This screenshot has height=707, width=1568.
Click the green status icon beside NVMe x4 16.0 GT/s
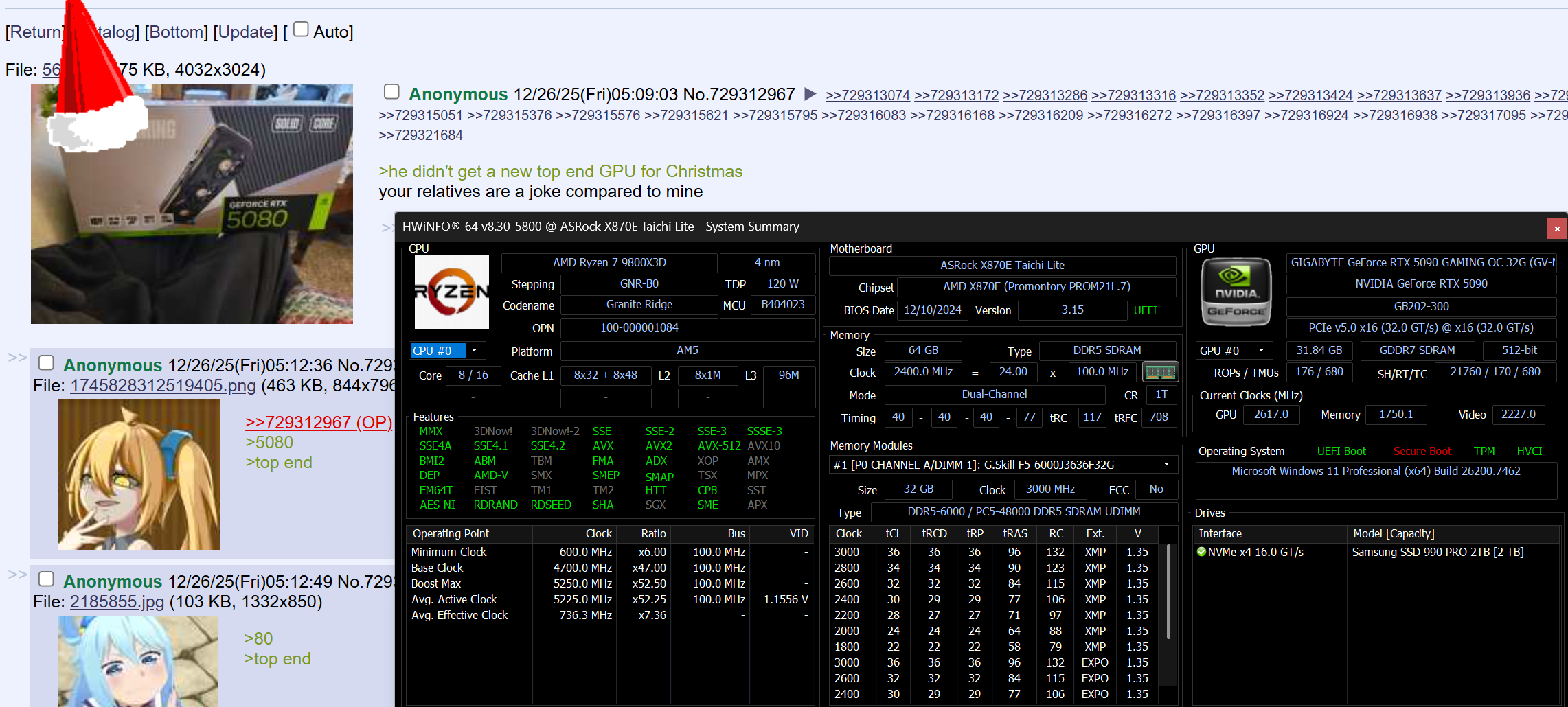[x=1201, y=552]
